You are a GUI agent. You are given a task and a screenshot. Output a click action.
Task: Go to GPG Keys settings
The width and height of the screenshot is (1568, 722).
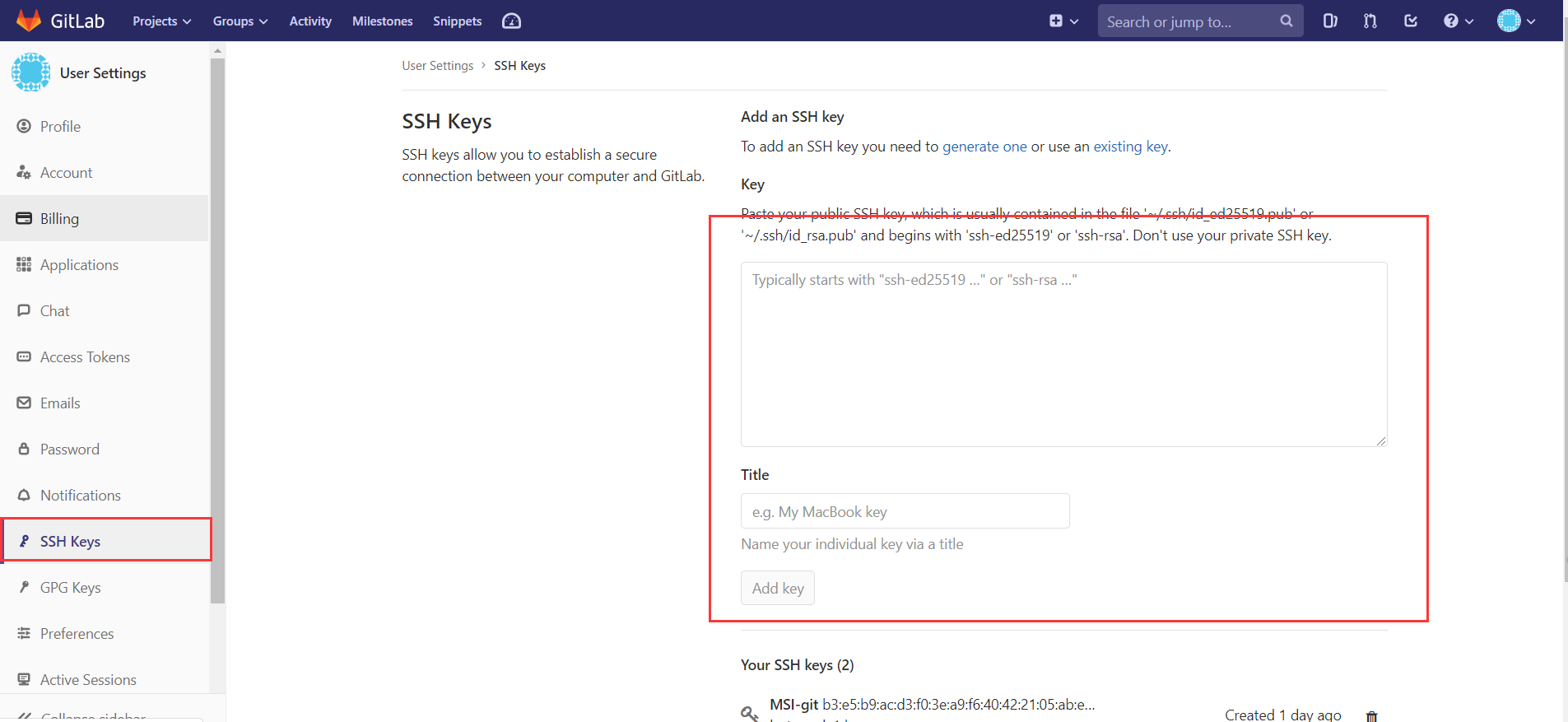(105, 587)
